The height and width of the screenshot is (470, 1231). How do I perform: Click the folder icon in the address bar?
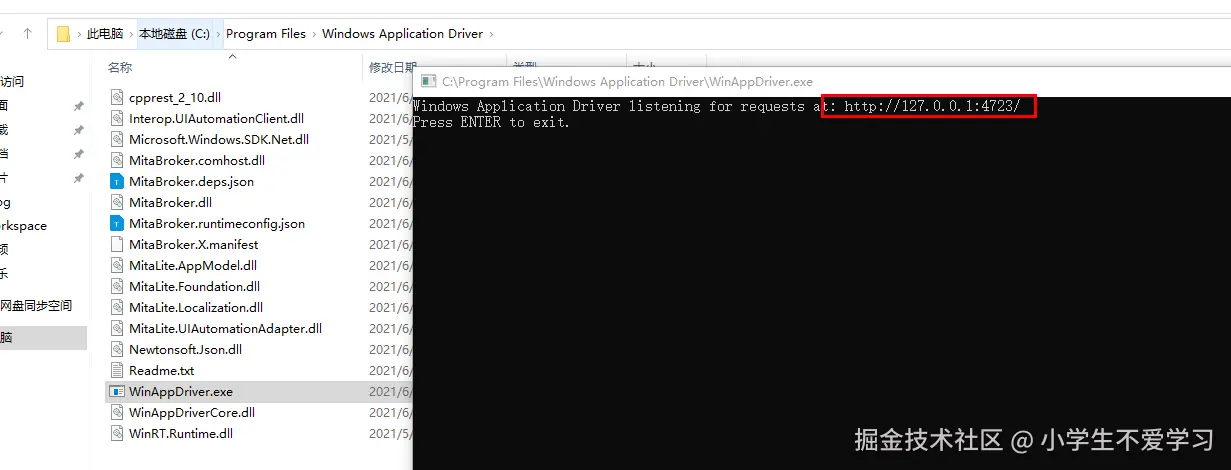[x=63, y=34]
